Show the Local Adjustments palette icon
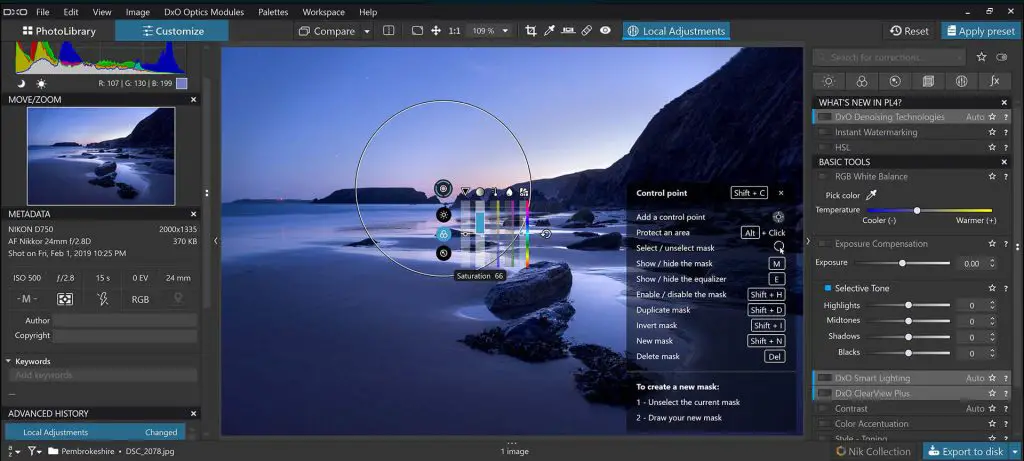This screenshot has width=1024, height=461. [x=961, y=81]
